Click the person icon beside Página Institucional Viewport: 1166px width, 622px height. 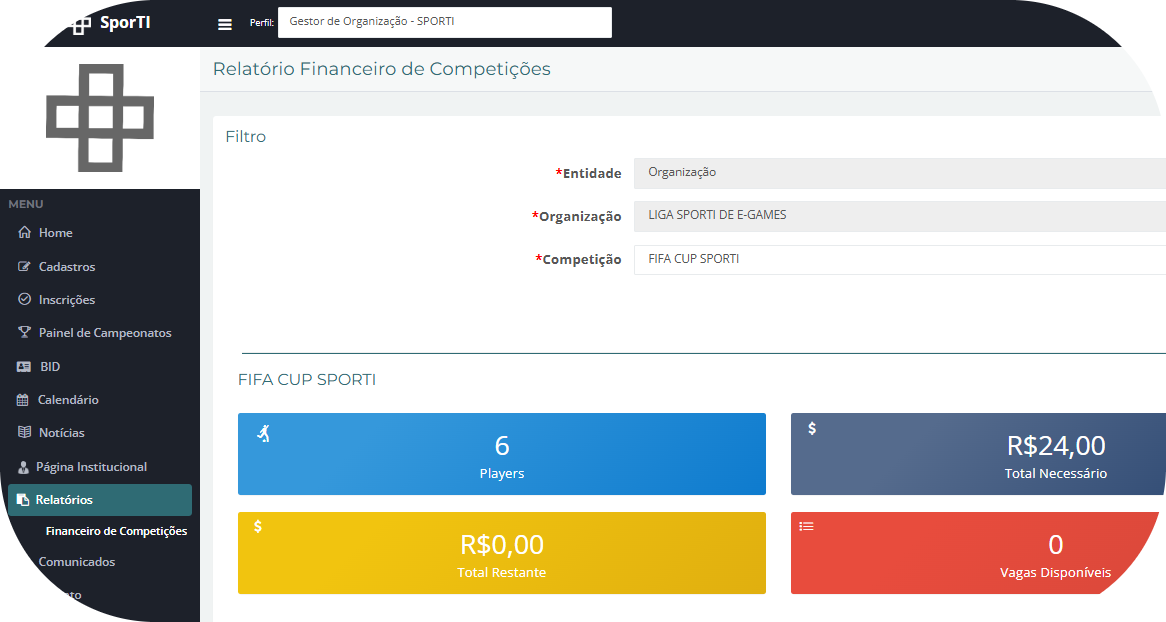point(24,467)
